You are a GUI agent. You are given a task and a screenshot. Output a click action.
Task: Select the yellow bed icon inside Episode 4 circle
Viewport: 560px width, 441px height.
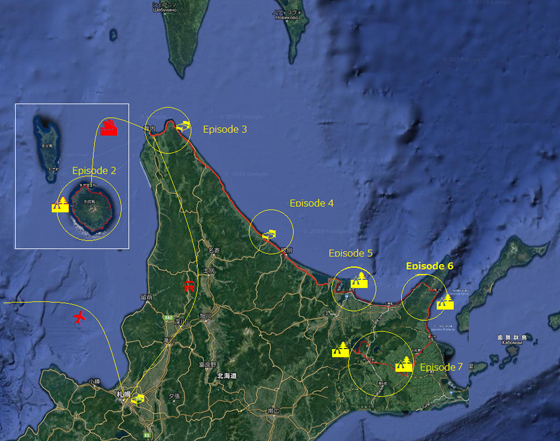click(x=269, y=235)
